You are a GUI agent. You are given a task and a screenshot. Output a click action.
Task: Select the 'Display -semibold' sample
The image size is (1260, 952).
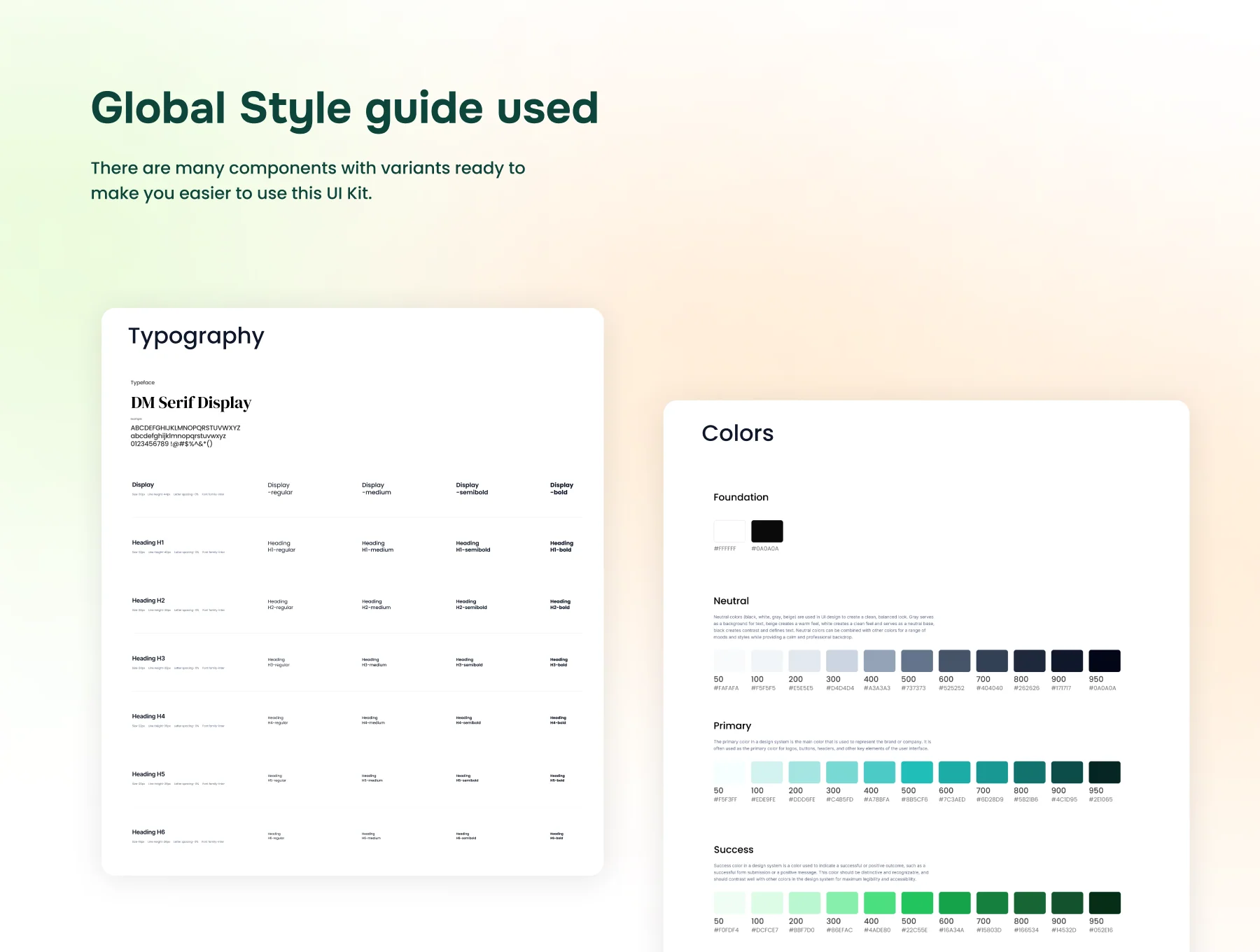tap(472, 489)
